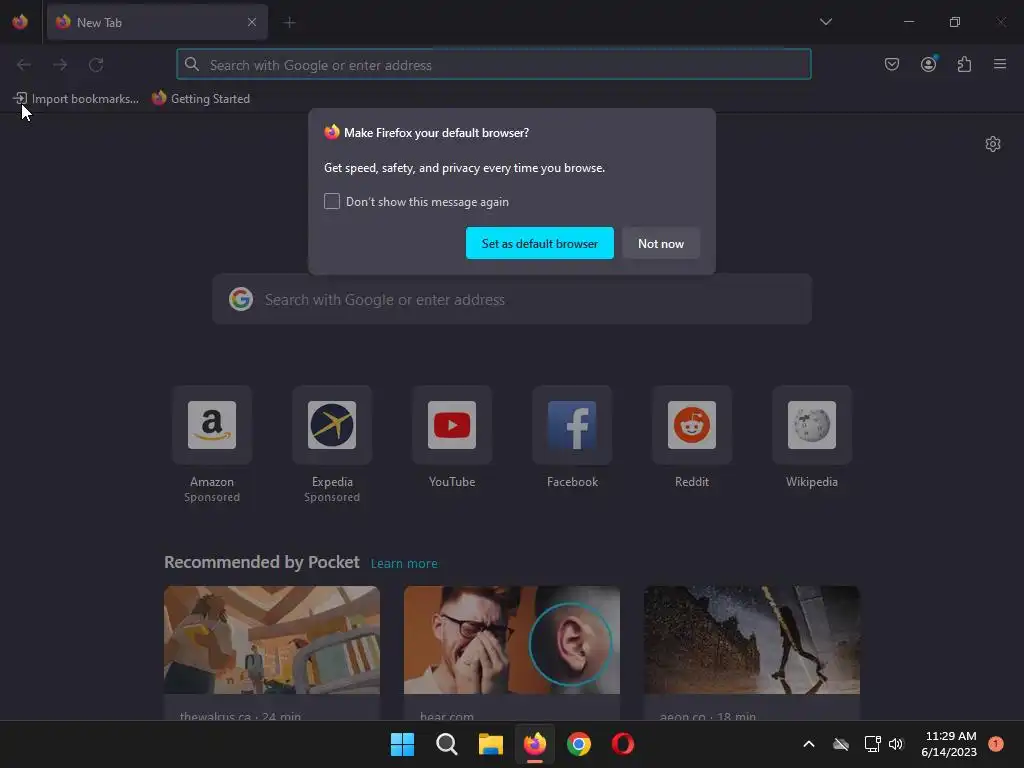Open the application hamburger menu
The image size is (1024, 768).
pos(1000,64)
